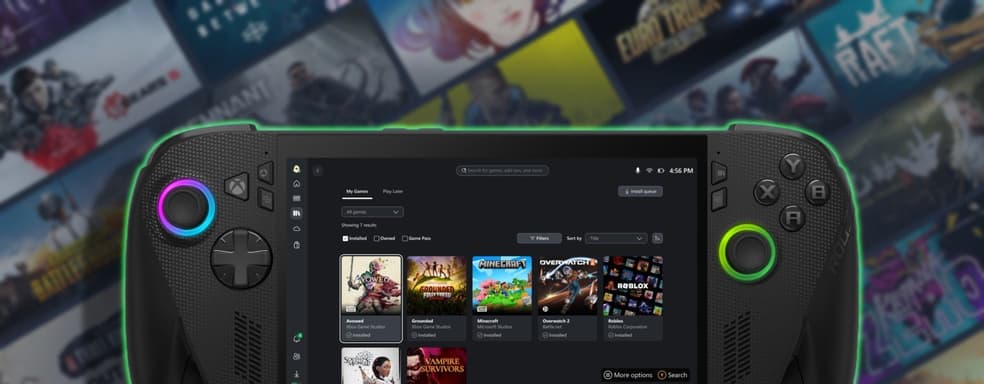Click More options hint button

click(628, 375)
